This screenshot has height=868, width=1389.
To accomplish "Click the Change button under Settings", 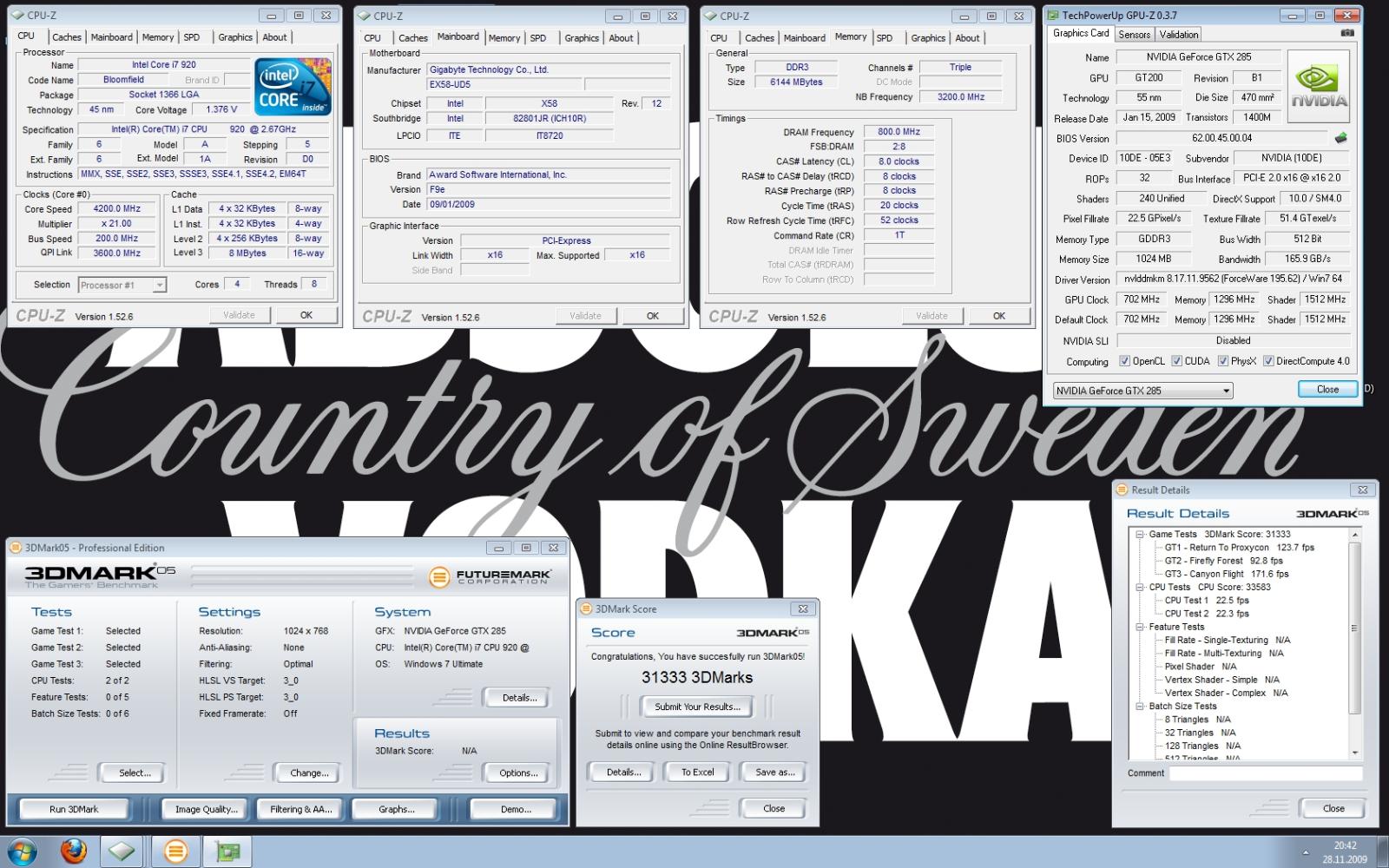I will [x=309, y=773].
